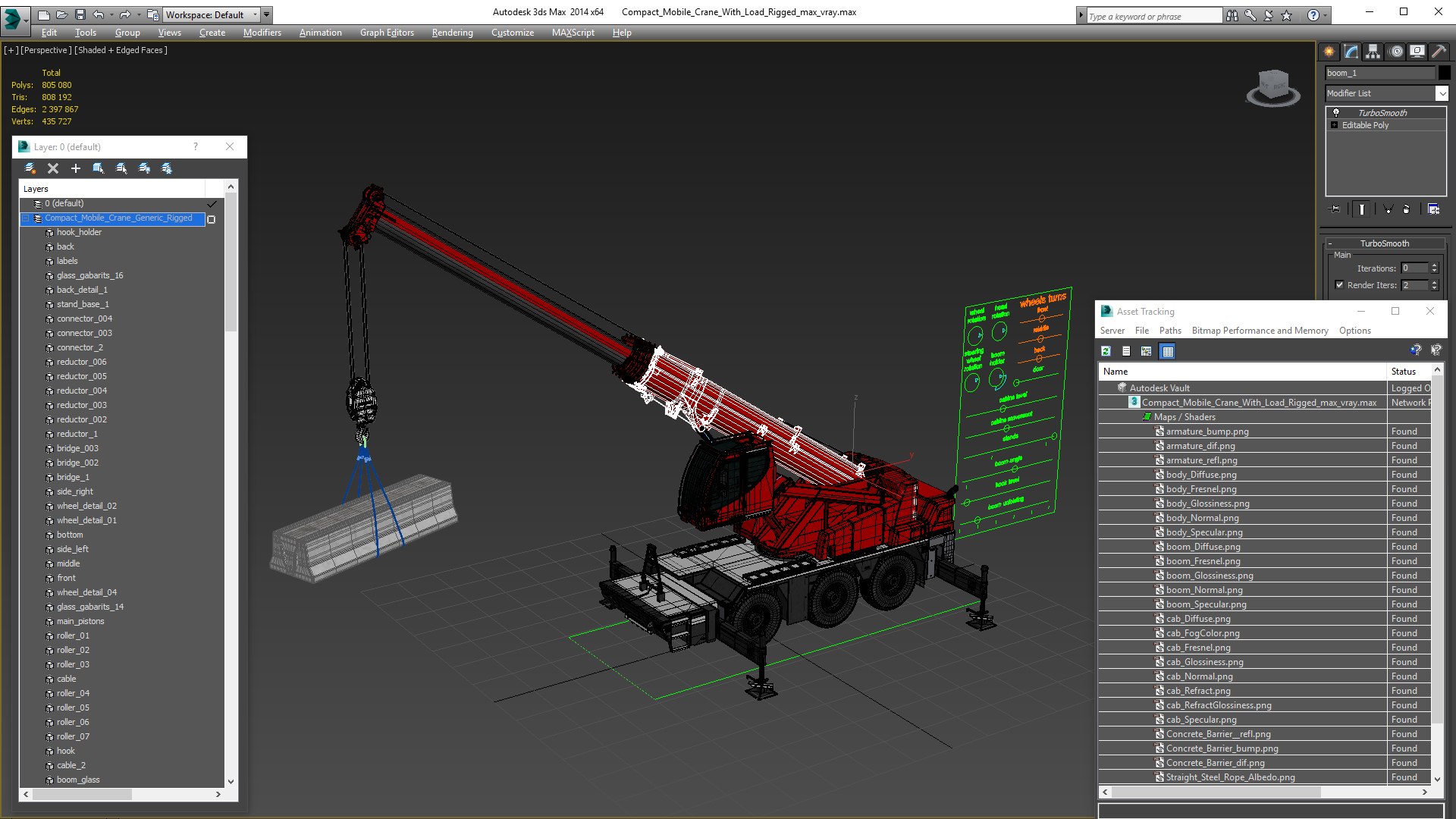
Task: Open the Rendering menu
Action: coord(452,33)
